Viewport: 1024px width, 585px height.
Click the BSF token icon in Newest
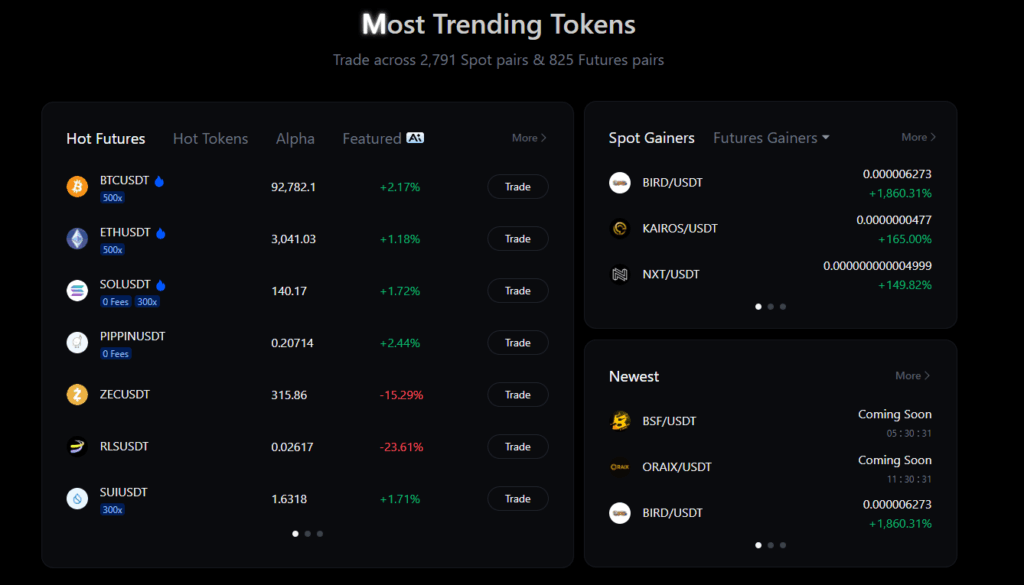click(620, 421)
